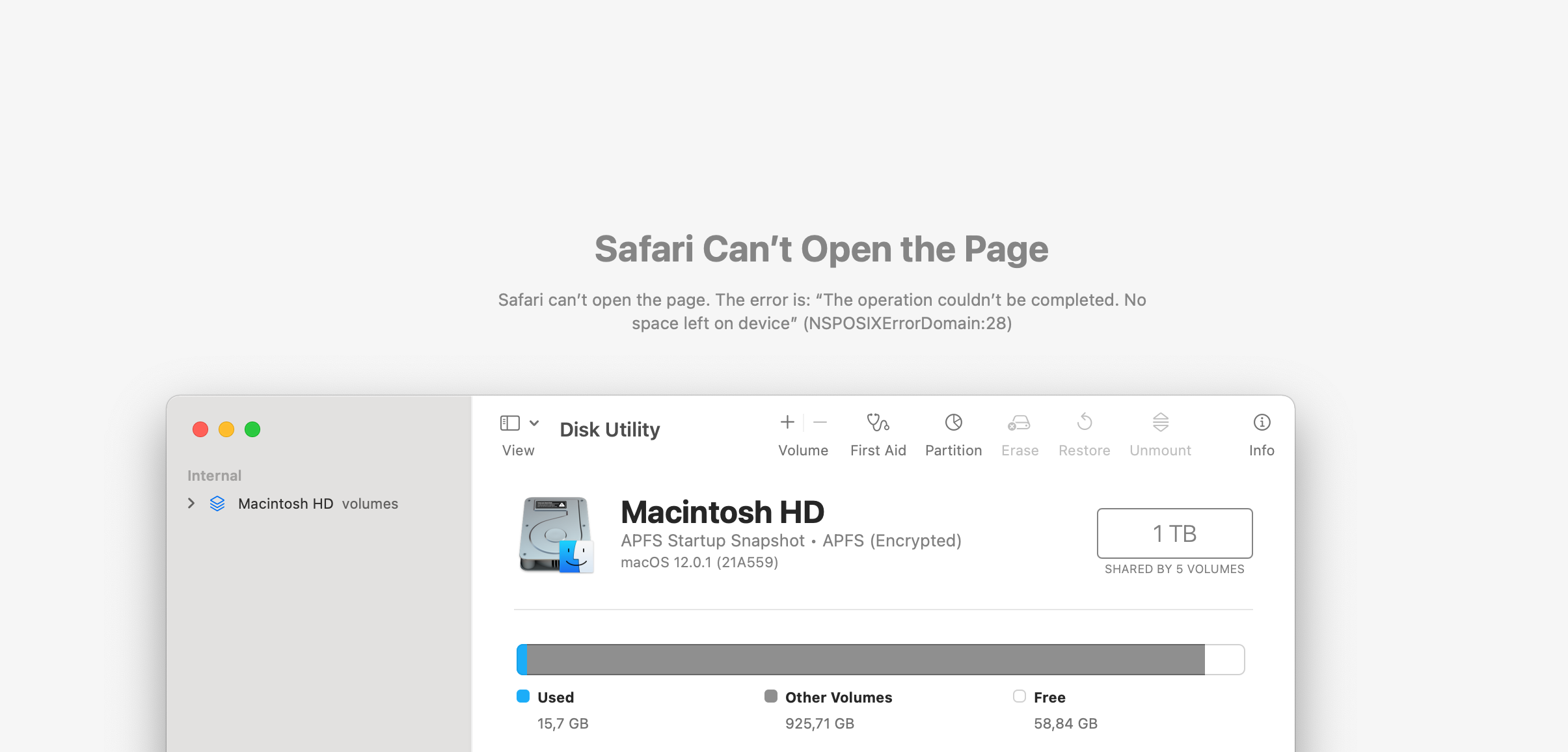Viewport: 1568px width, 752px height.
Task: Open the Info panel icon
Action: pyautogui.click(x=1262, y=423)
